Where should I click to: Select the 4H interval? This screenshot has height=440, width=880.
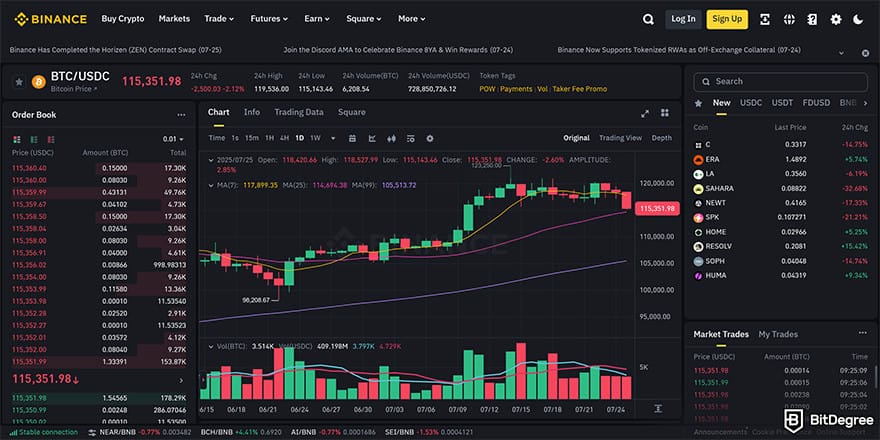click(285, 138)
